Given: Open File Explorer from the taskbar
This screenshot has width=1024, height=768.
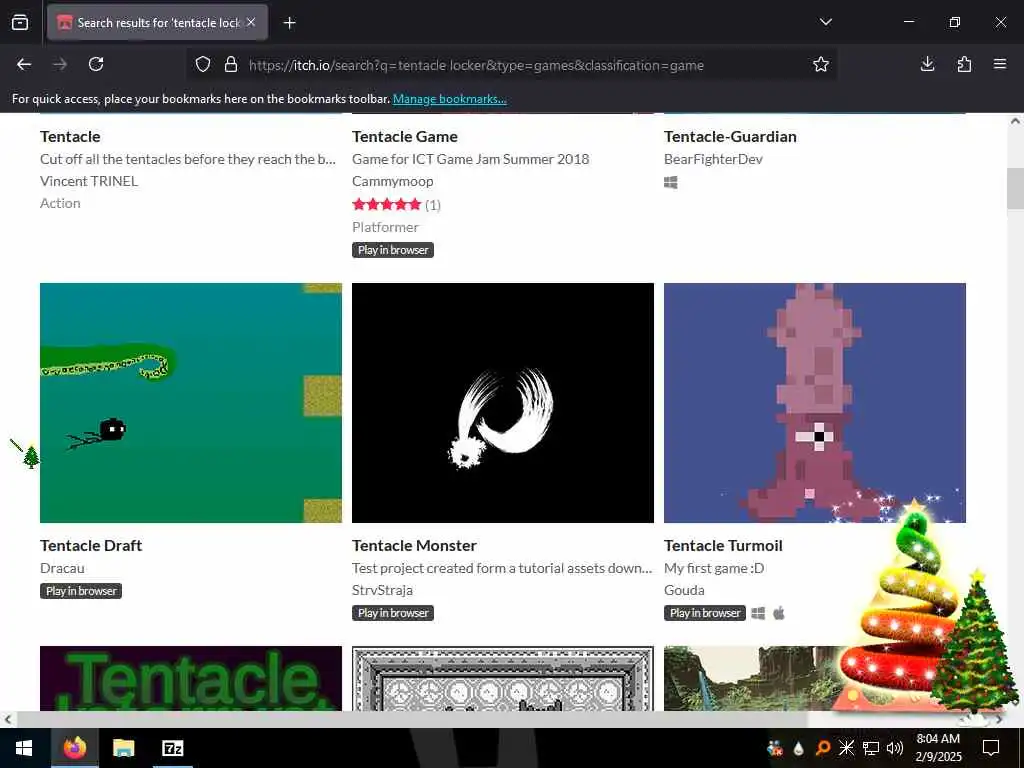Looking at the screenshot, I should point(123,748).
